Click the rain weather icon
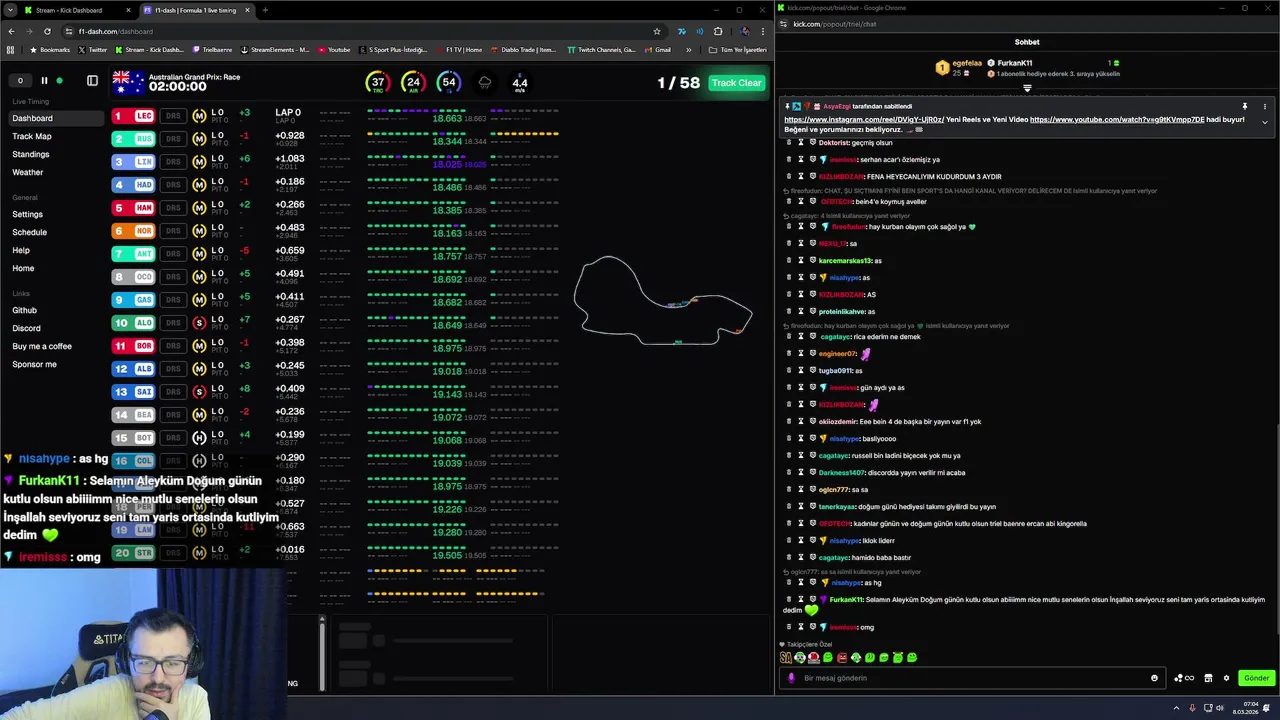1280x720 pixels. coord(485,83)
